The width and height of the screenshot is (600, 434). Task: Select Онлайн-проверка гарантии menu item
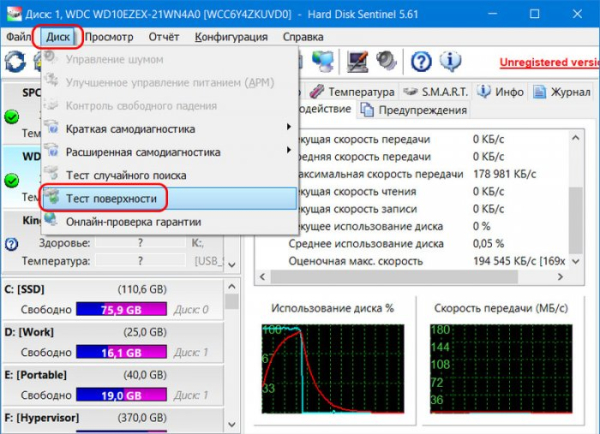click(133, 221)
